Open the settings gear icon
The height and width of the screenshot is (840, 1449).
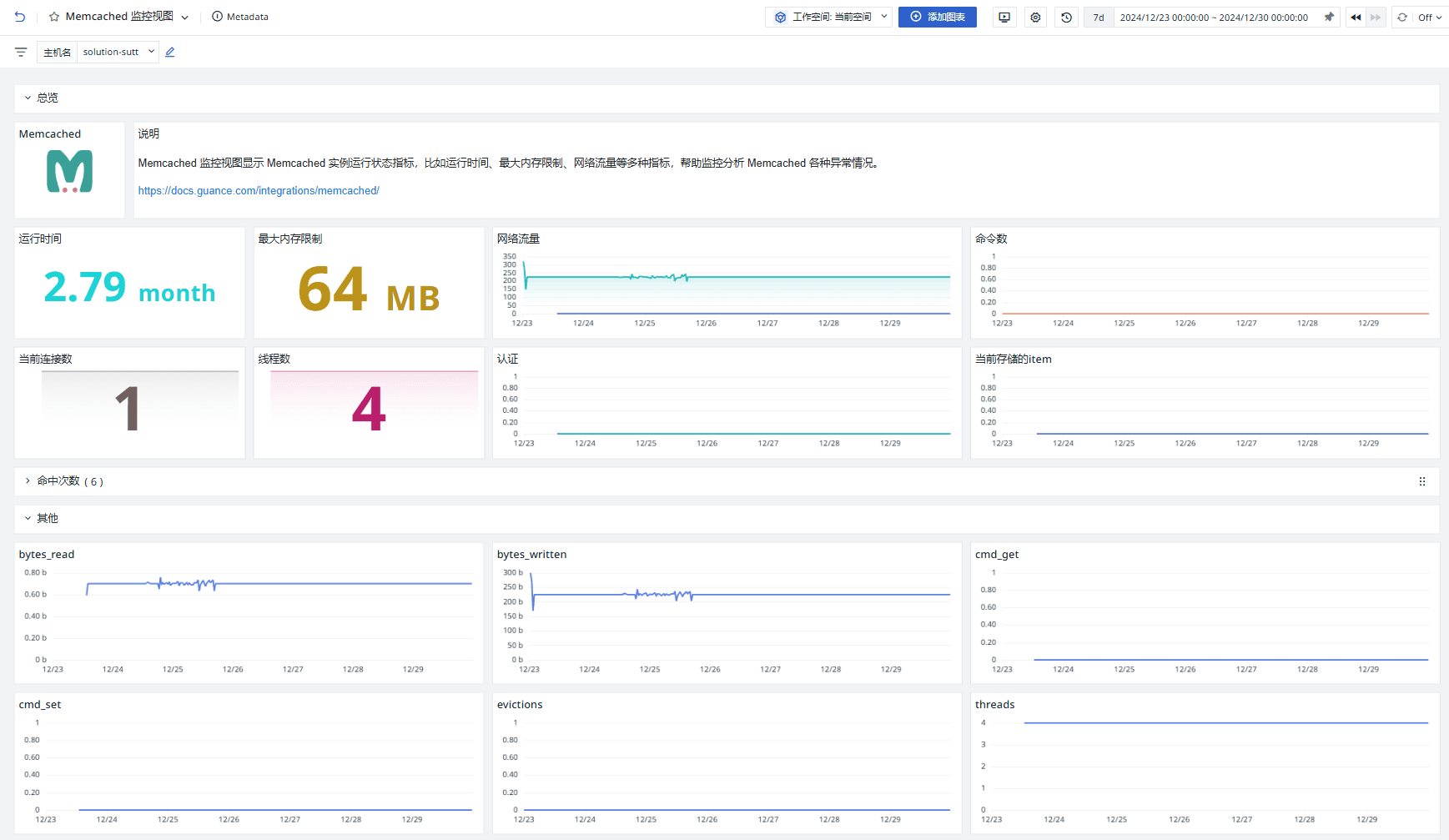(x=1035, y=17)
